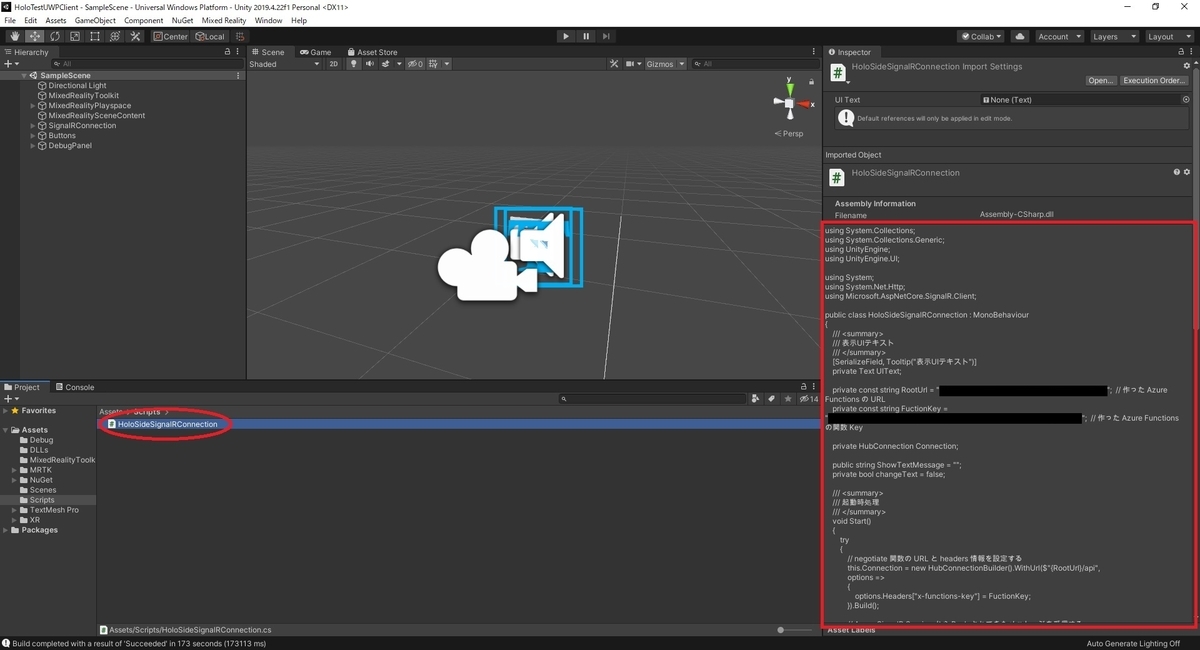Open the Gizmos dropdown

(666, 64)
